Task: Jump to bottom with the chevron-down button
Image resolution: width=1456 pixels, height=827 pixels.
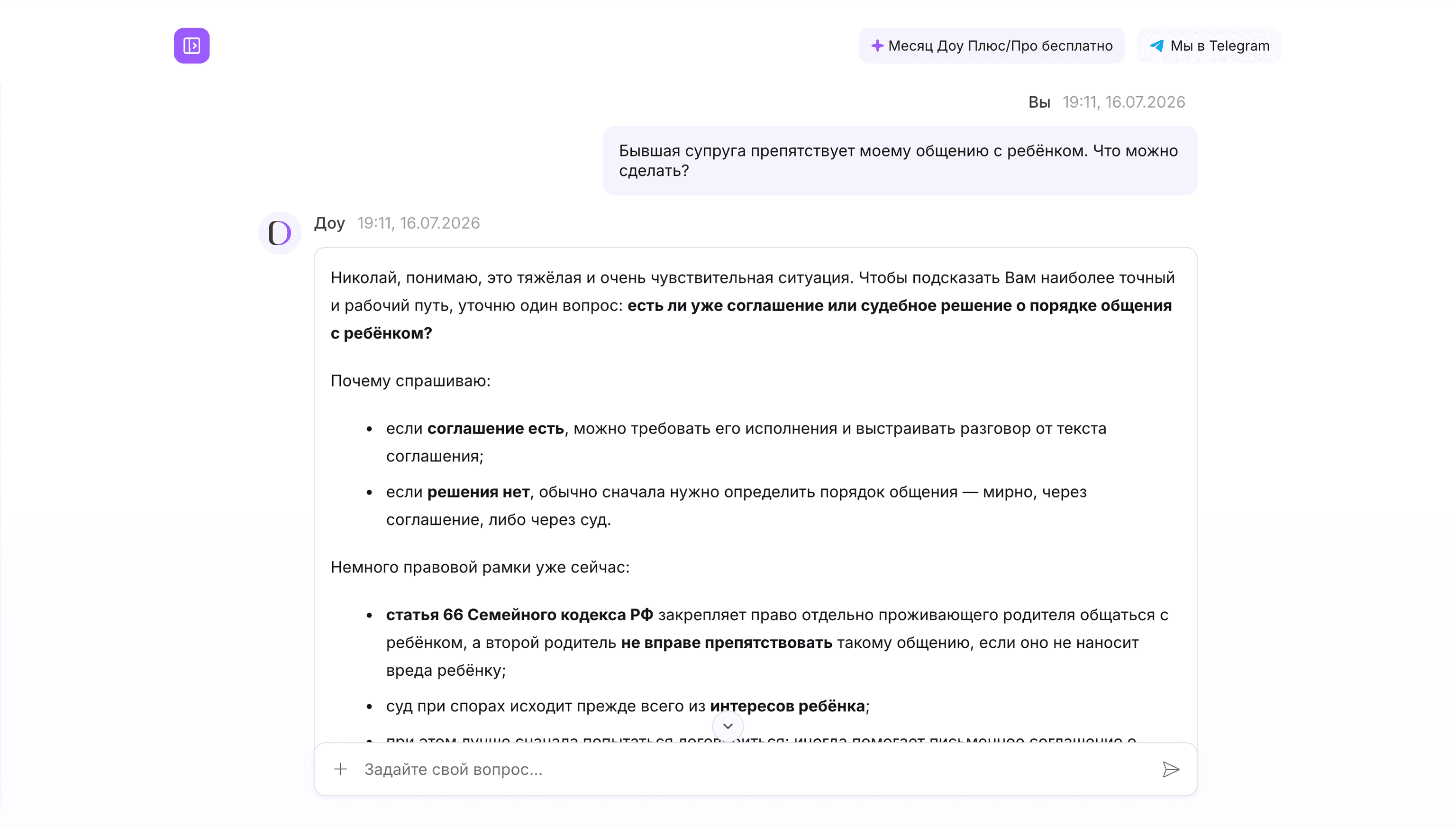Action: [x=728, y=726]
